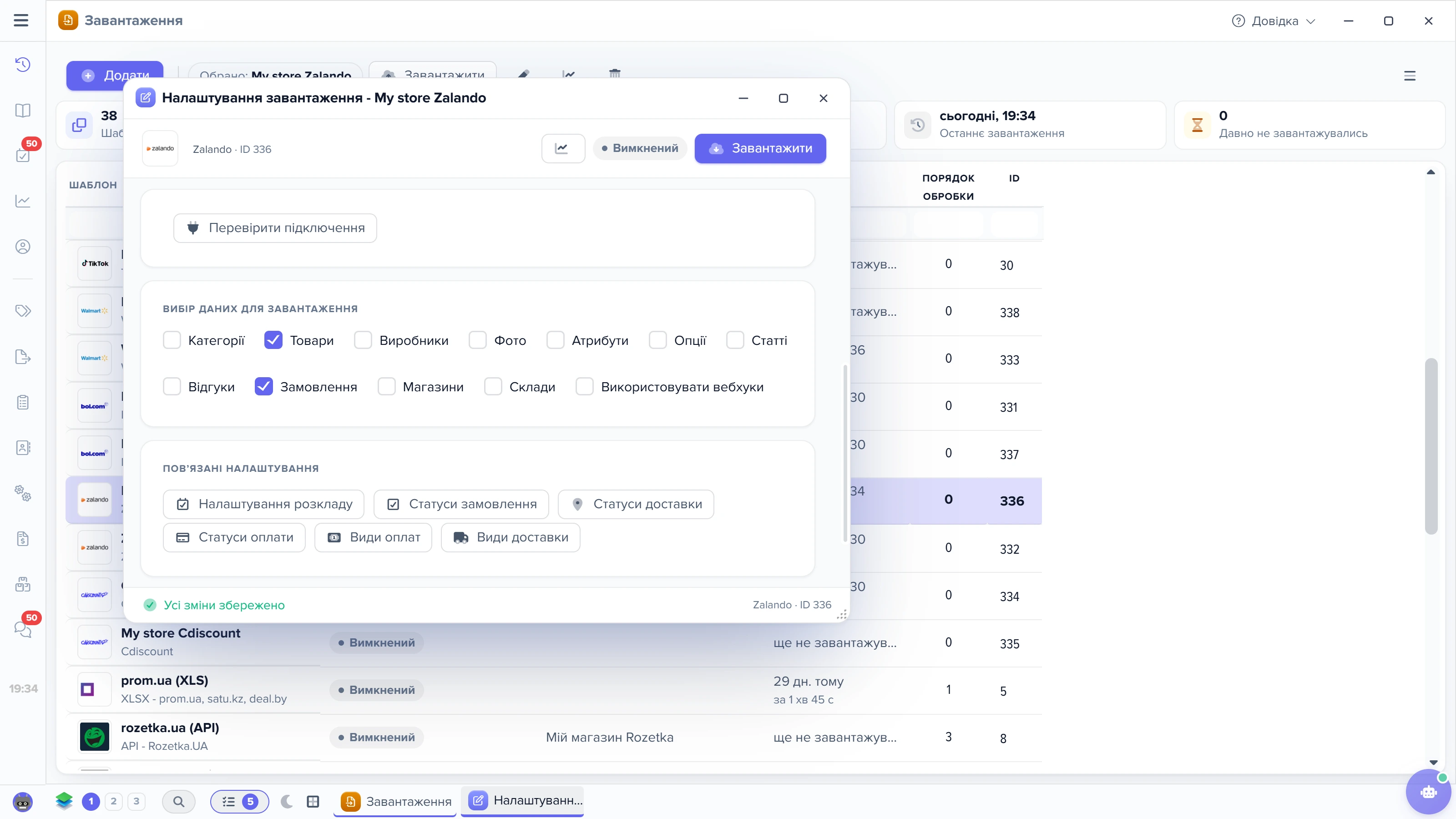Open Види доставки settings
Viewport: 1456px width, 819px height.
[511, 537]
